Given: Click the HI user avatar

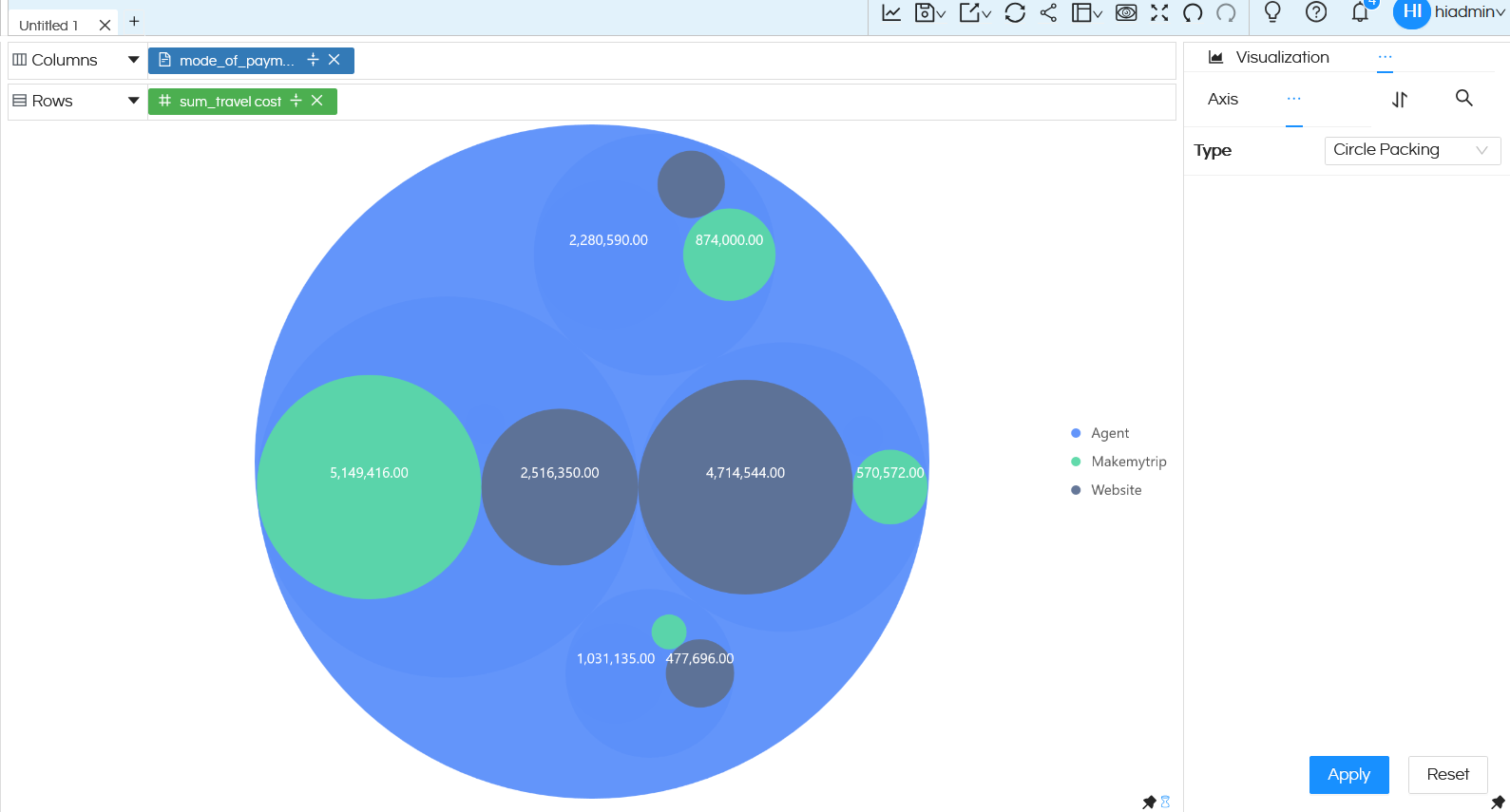Looking at the screenshot, I should click(1411, 13).
